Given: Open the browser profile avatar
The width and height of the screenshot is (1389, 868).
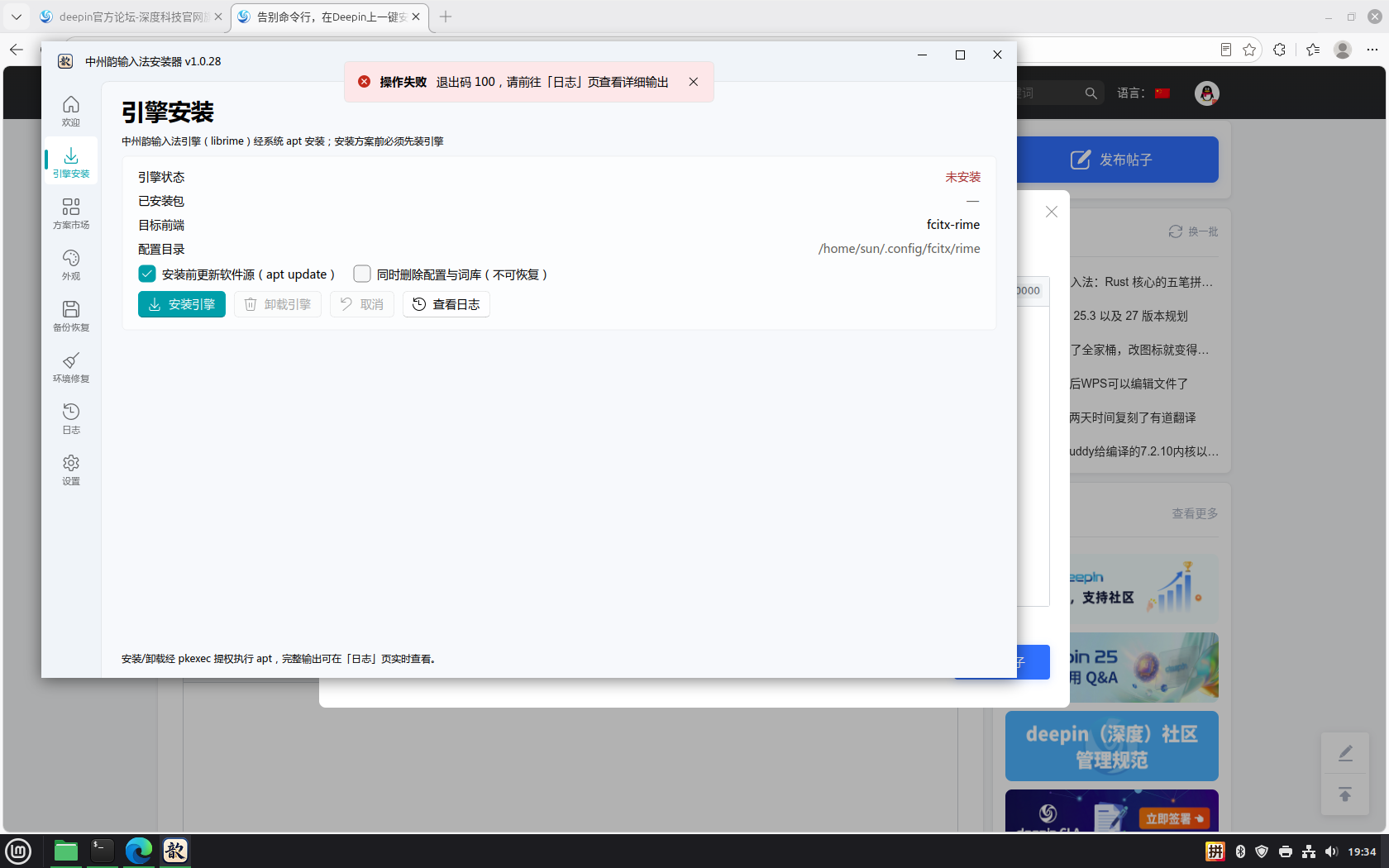Looking at the screenshot, I should click(x=1343, y=50).
